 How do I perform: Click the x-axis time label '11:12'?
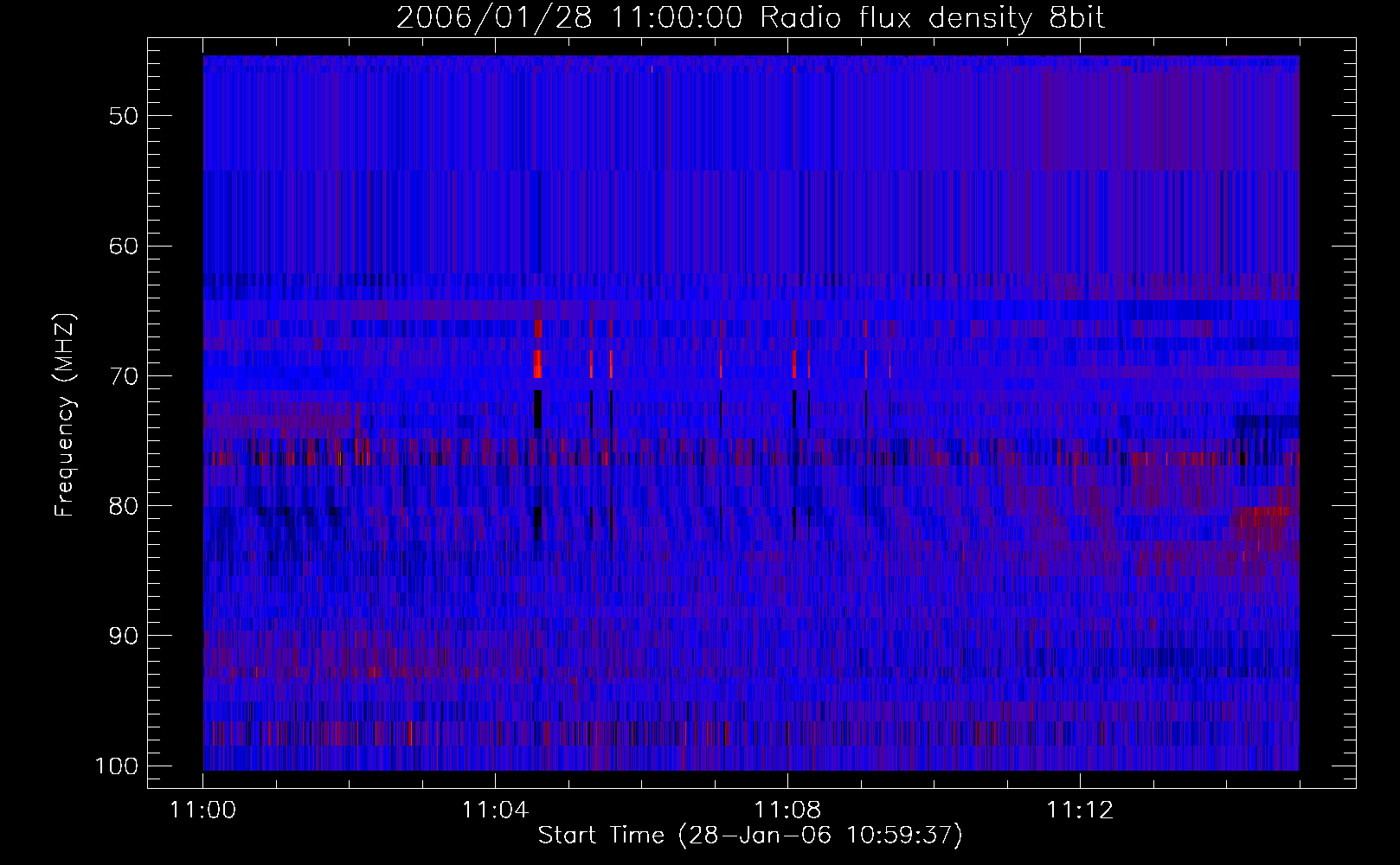point(1079,811)
